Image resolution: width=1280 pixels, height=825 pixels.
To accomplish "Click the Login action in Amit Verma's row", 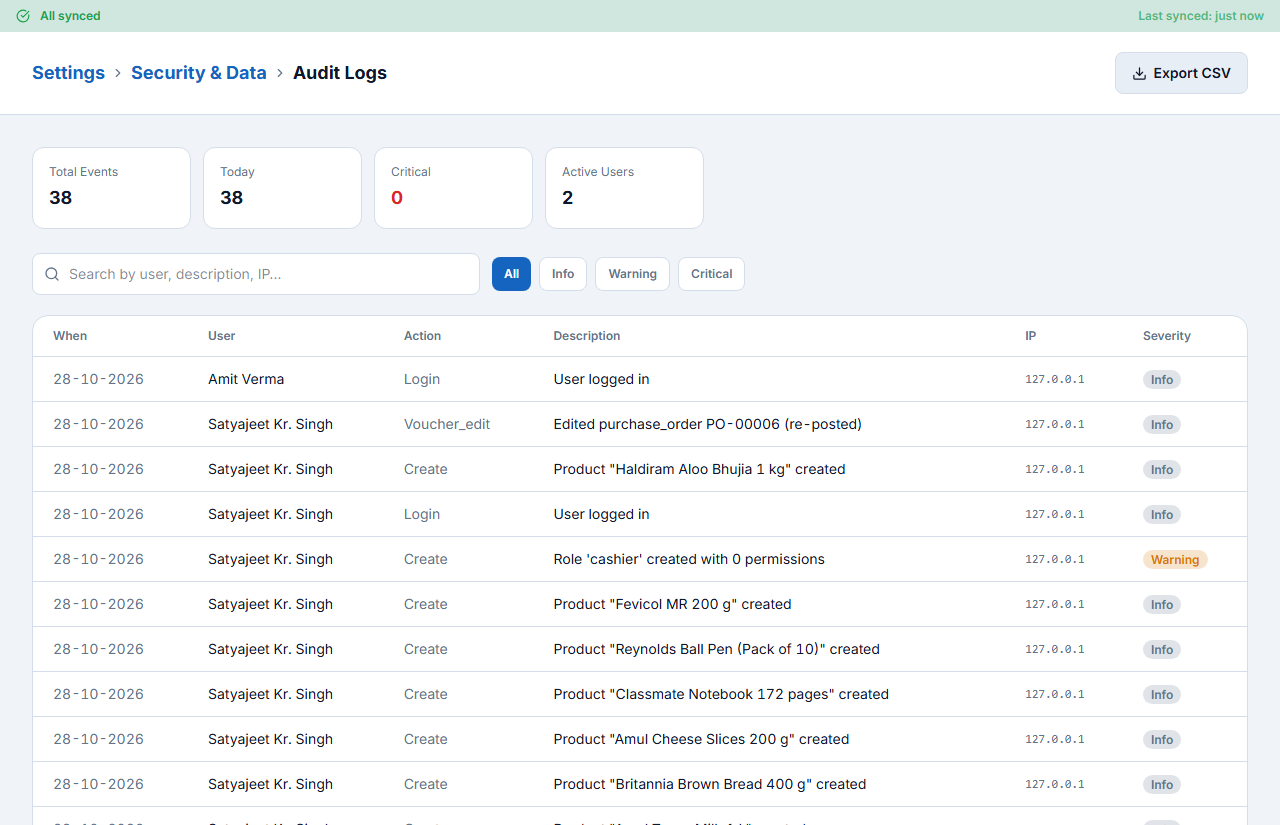I will pyautogui.click(x=422, y=379).
